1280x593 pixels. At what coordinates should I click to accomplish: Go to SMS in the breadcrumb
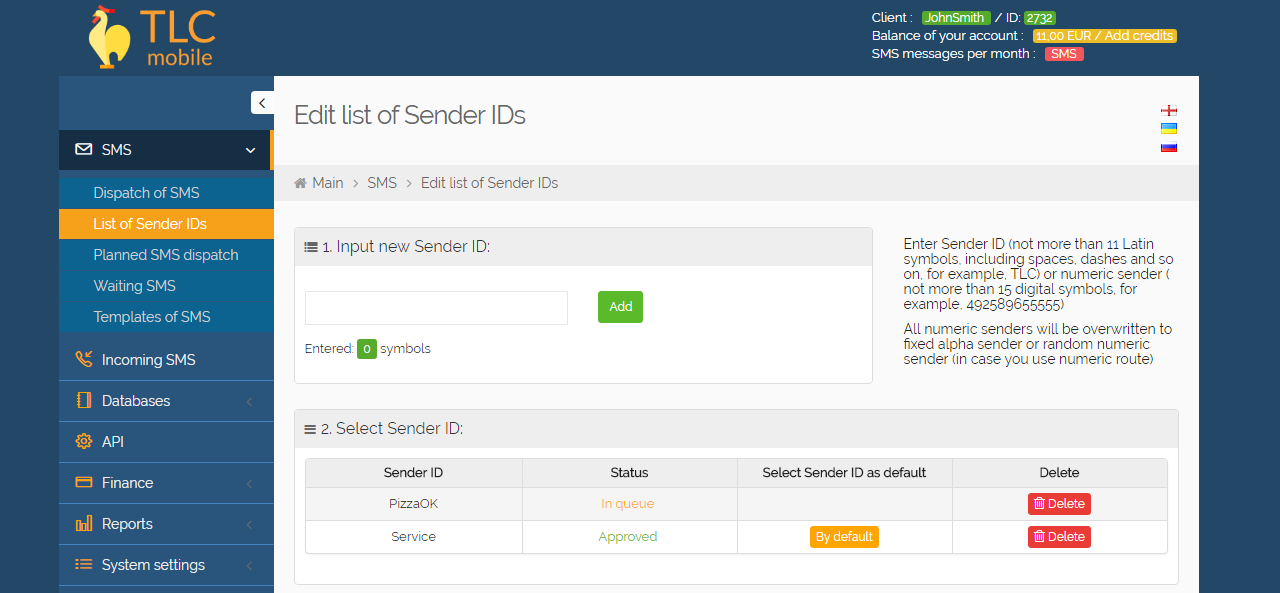coord(382,183)
